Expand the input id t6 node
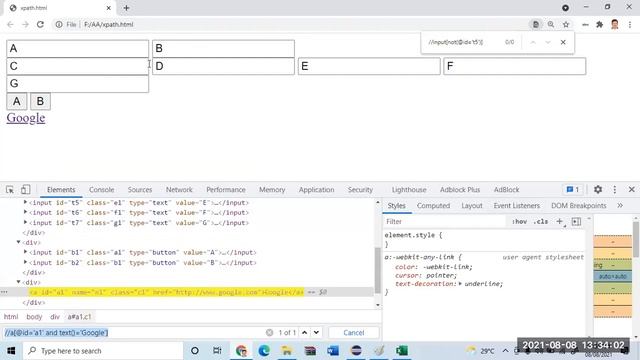This screenshot has height=360, width=640. (x=25, y=212)
